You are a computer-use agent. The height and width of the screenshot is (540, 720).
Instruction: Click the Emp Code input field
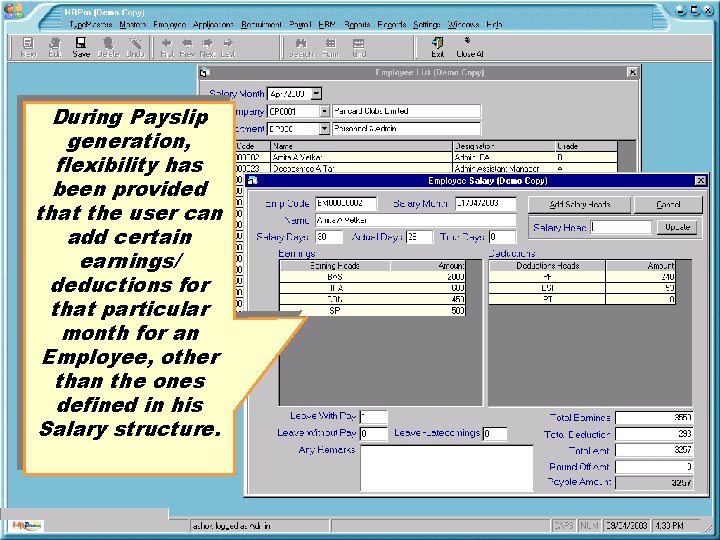click(346, 203)
